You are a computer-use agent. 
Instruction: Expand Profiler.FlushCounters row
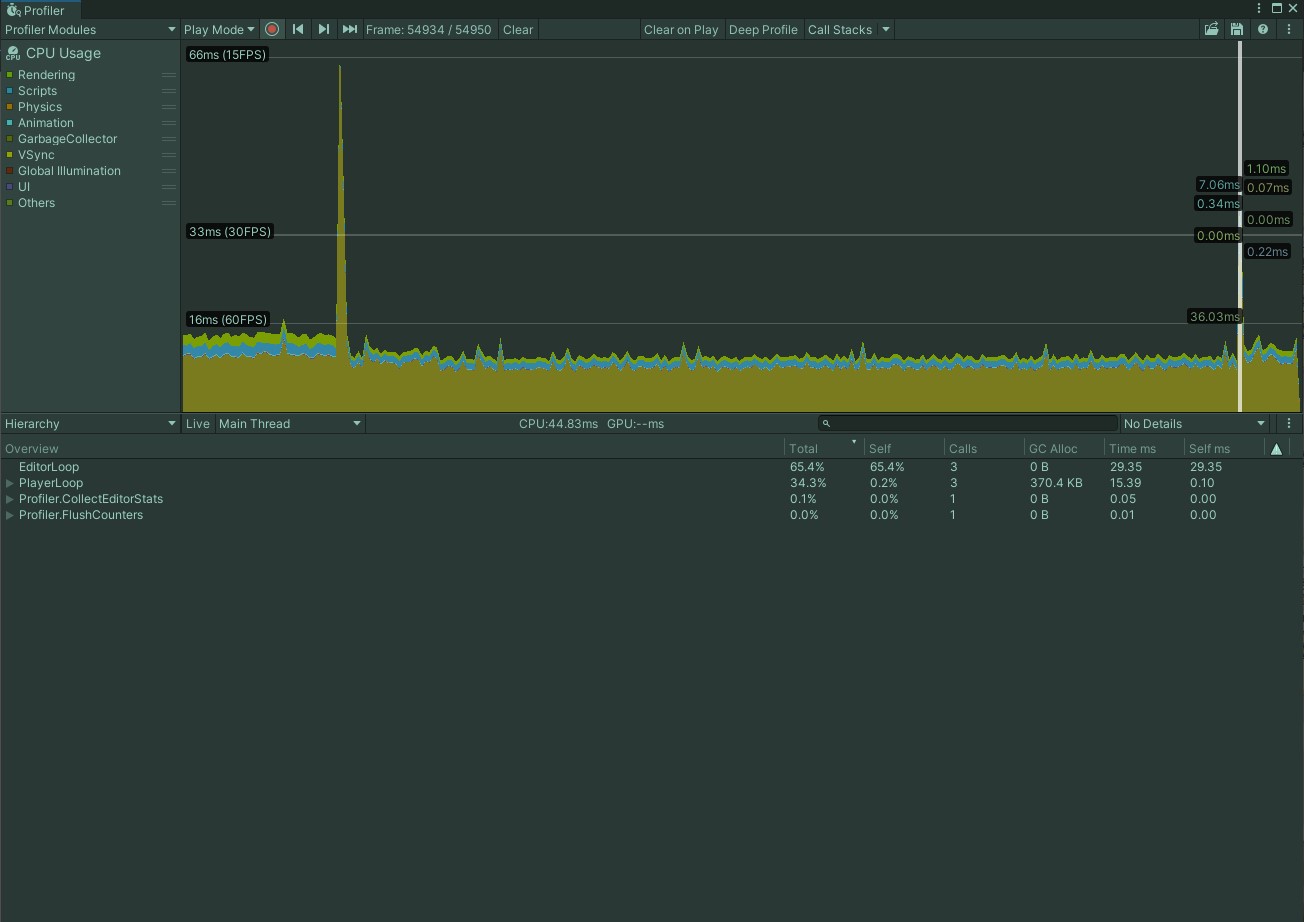point(10,515)
